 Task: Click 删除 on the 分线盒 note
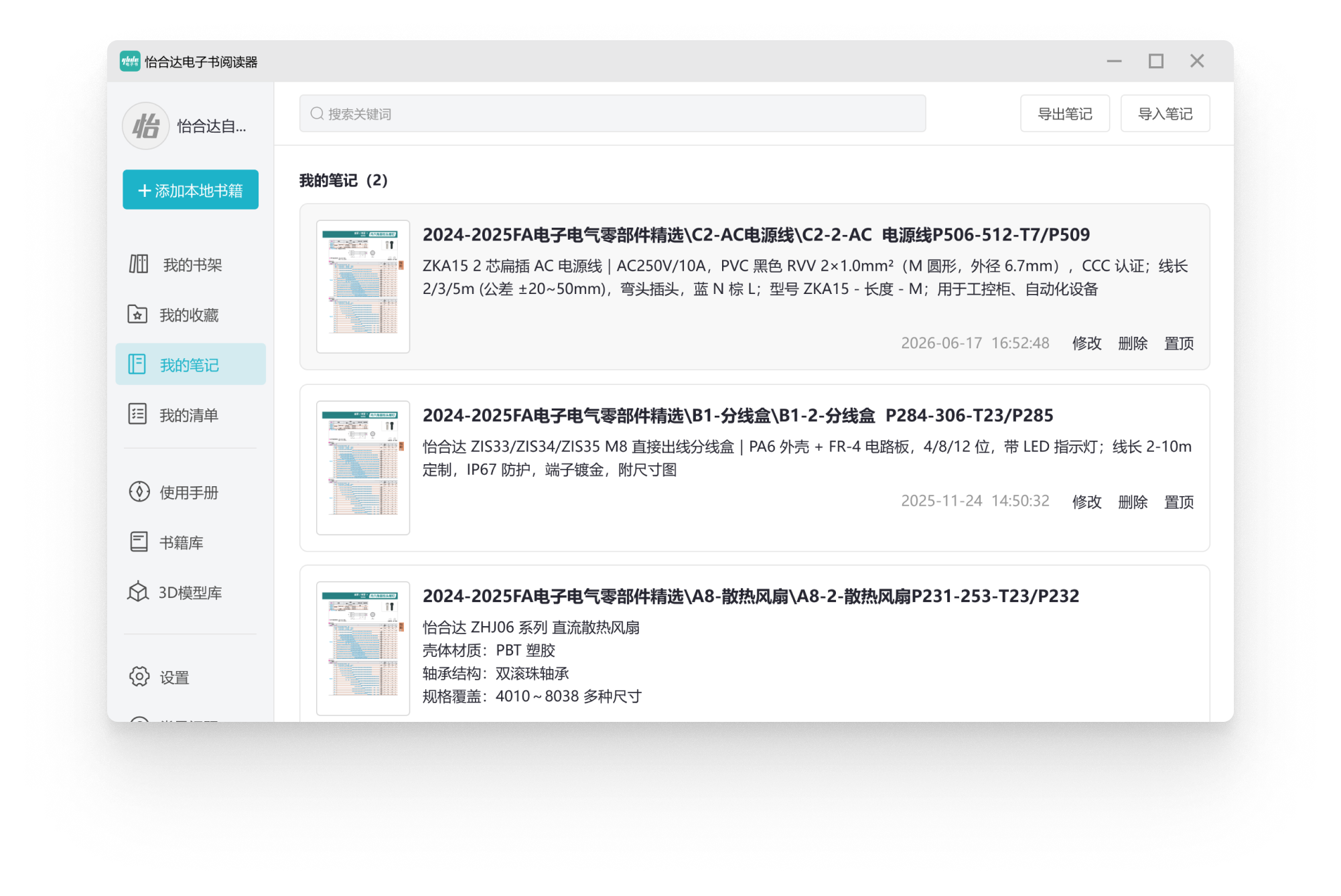[1133, 502]
